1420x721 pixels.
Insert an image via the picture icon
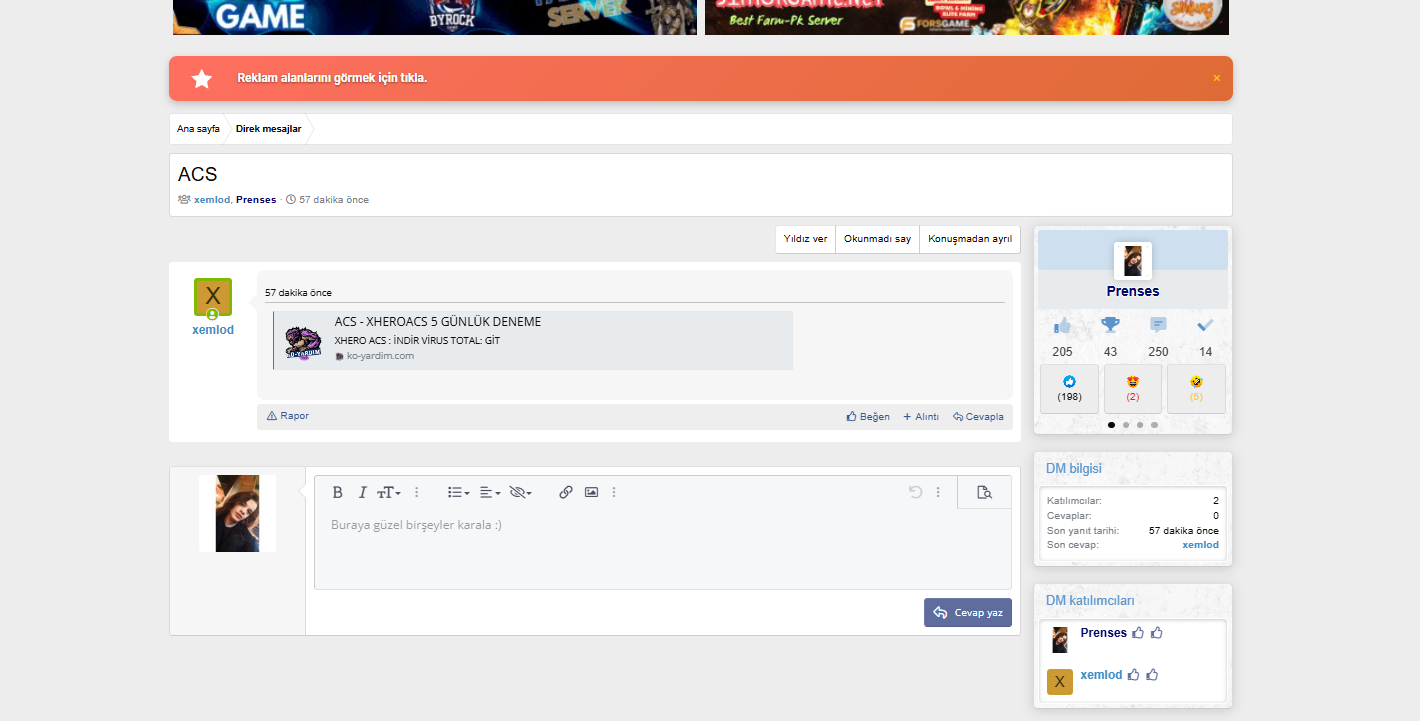(591, 492)
